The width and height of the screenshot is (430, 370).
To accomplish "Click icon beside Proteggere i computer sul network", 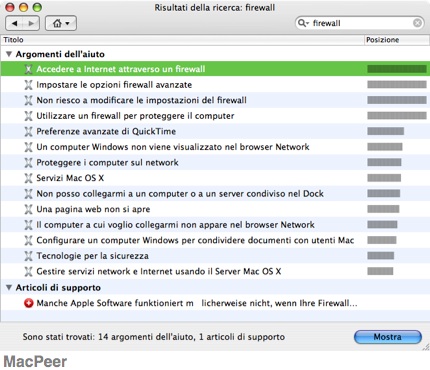I will coord(28,163).
